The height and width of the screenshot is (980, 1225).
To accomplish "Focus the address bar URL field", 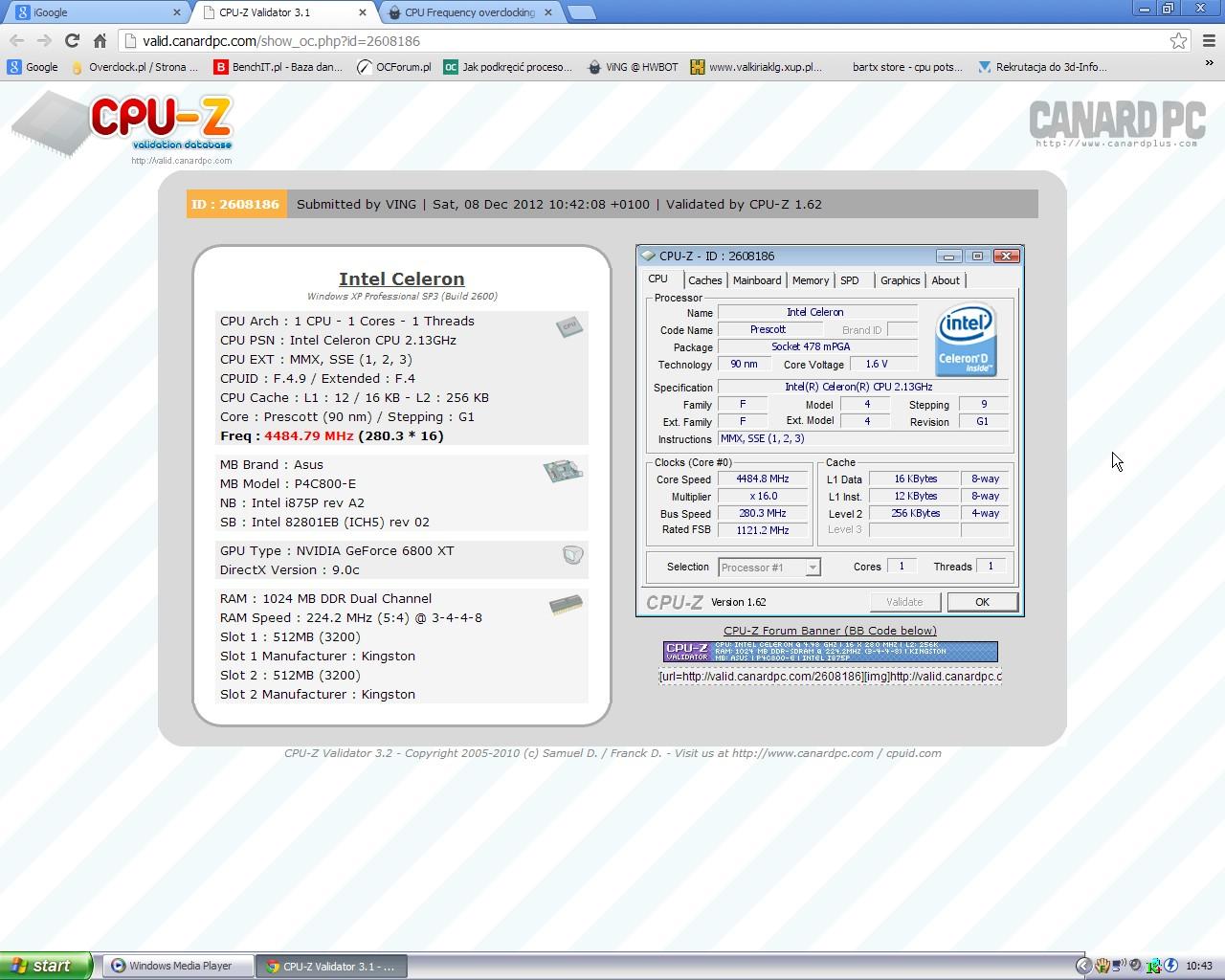I will pyautogui.click(x=641, y=41).
